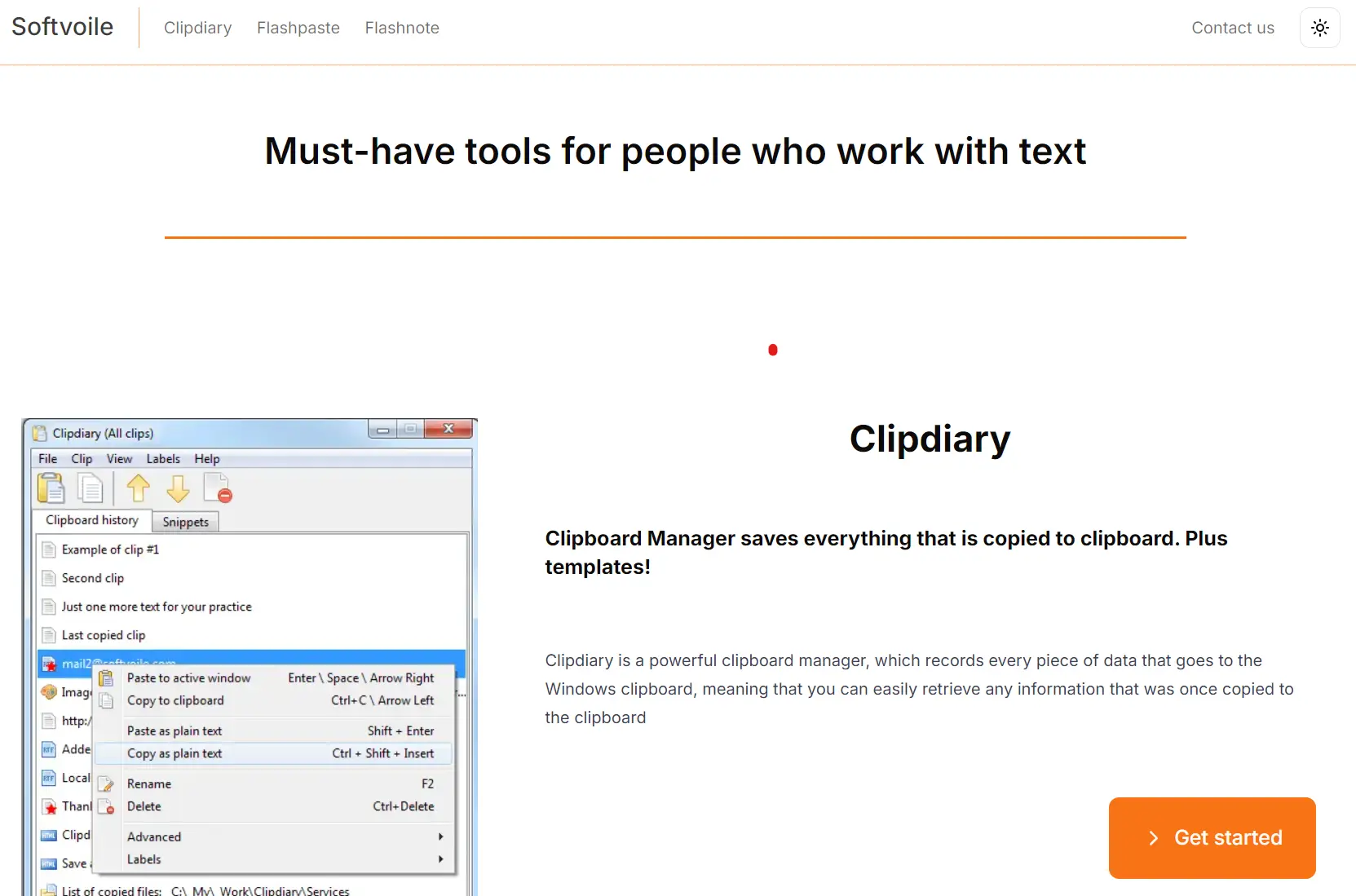This screenshot has height=896, width=1356.
Task: Click the 'Must-have tools' page headline
Action: (675, 151)
